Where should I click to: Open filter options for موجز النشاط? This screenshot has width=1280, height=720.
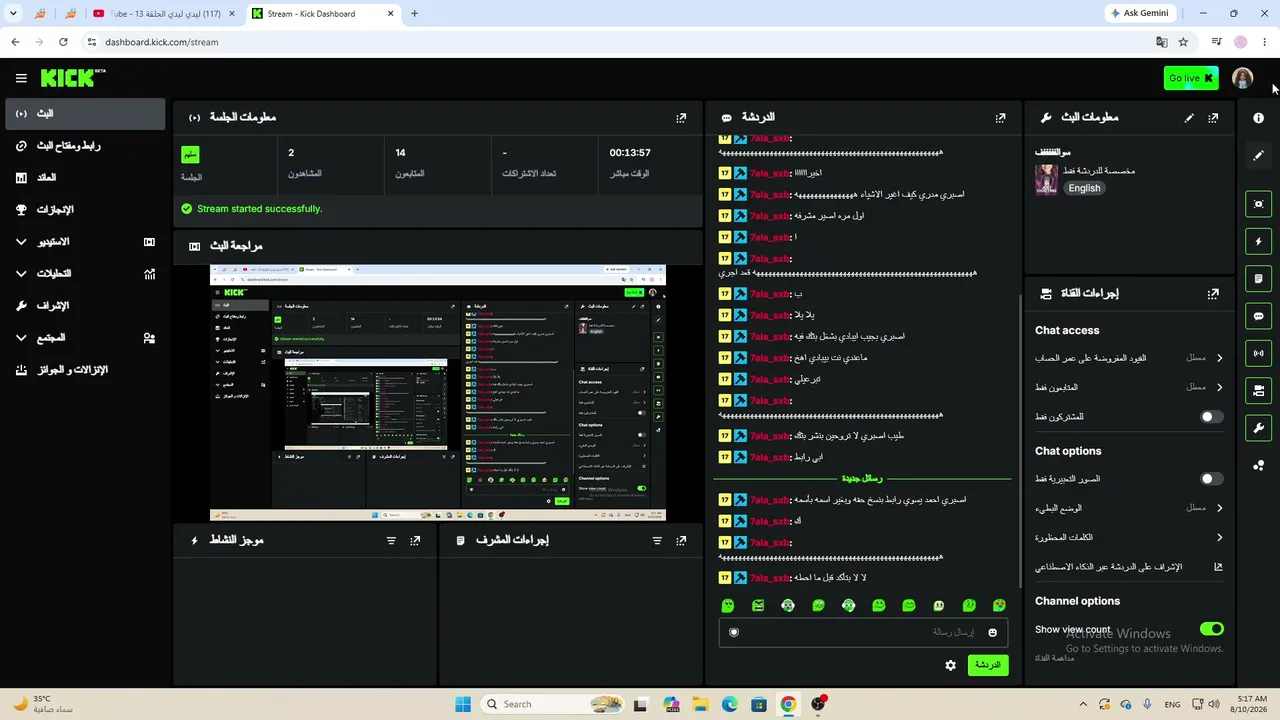[391, 541]
